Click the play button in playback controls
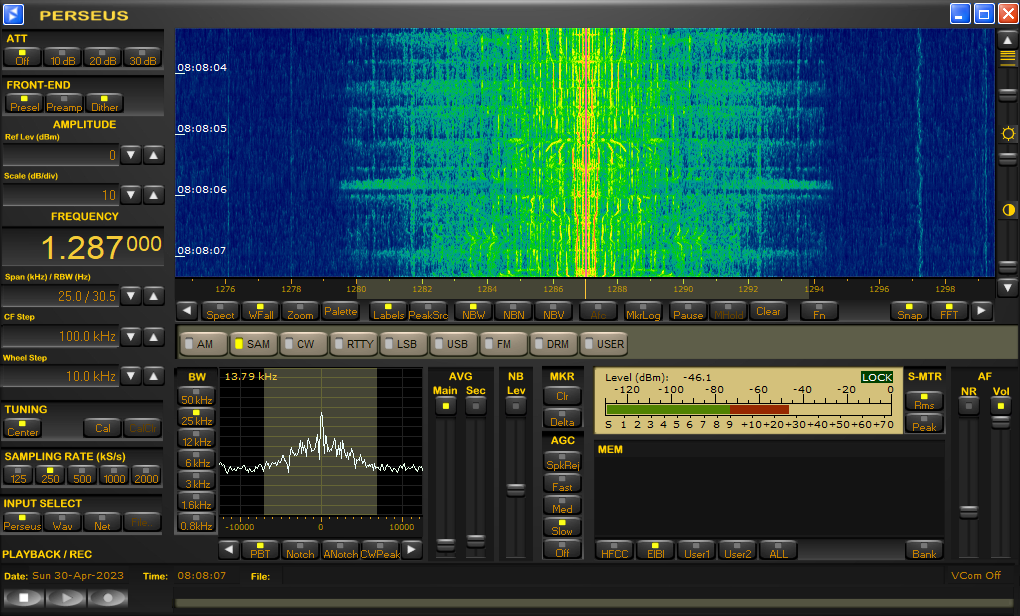 66,597
